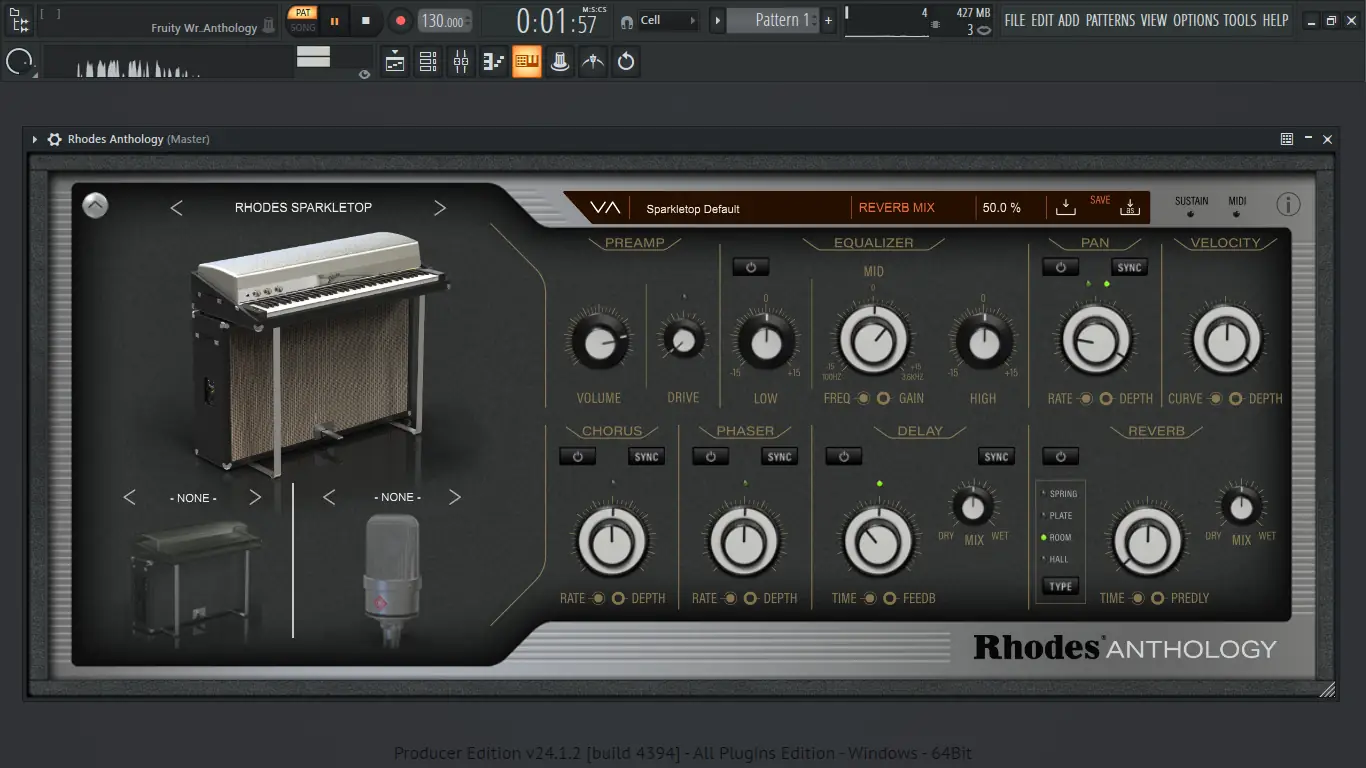
Task: Pause playback in the transport
Action: [334, 20]
